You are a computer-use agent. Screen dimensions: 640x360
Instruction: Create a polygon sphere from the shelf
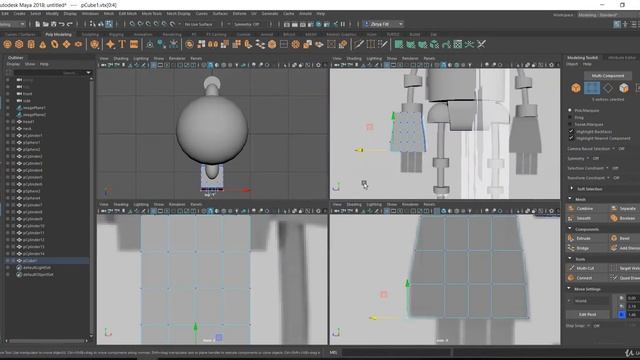(7, 44)
